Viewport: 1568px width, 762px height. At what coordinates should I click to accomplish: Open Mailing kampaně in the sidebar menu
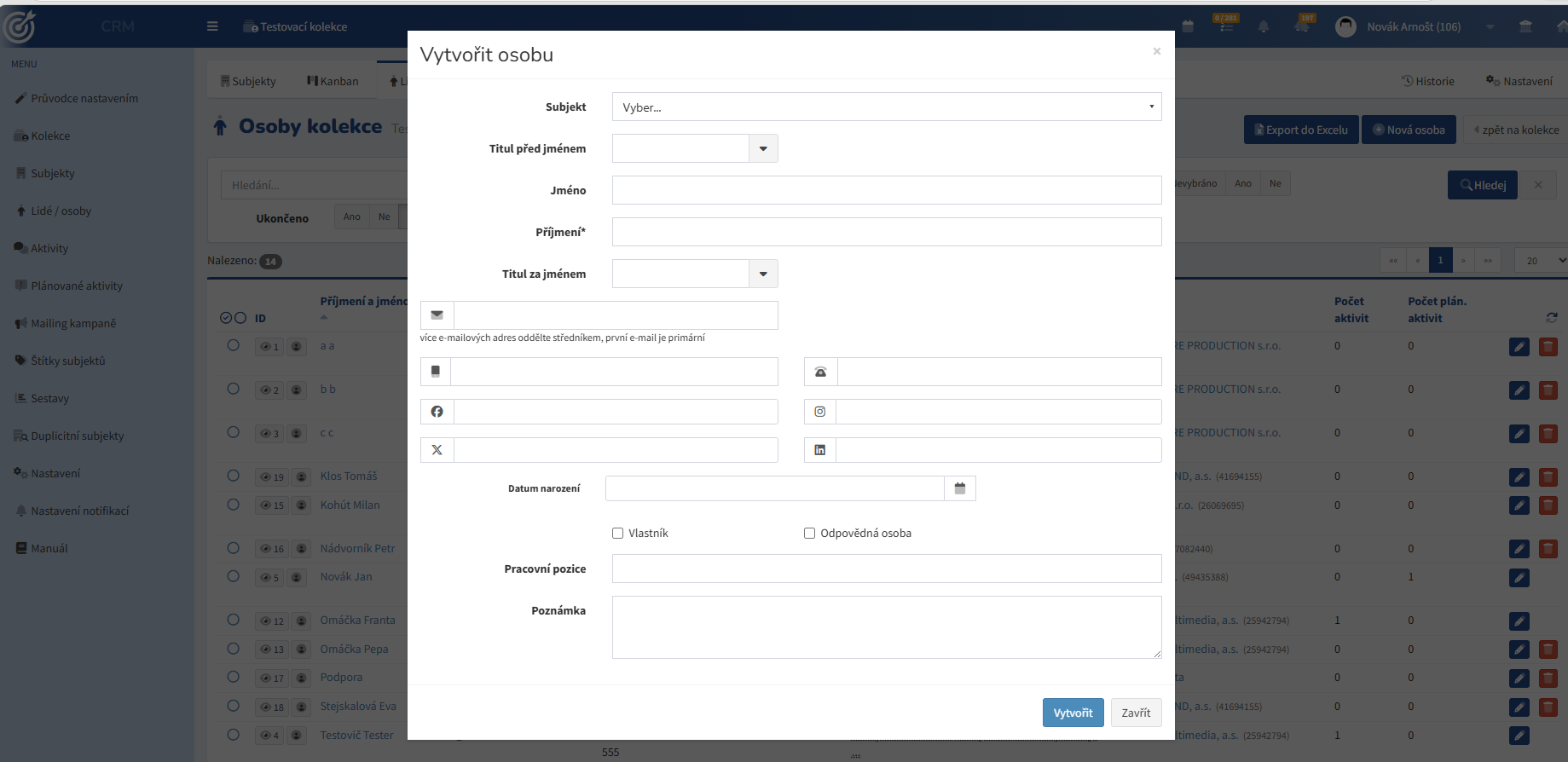pos(73,323)
